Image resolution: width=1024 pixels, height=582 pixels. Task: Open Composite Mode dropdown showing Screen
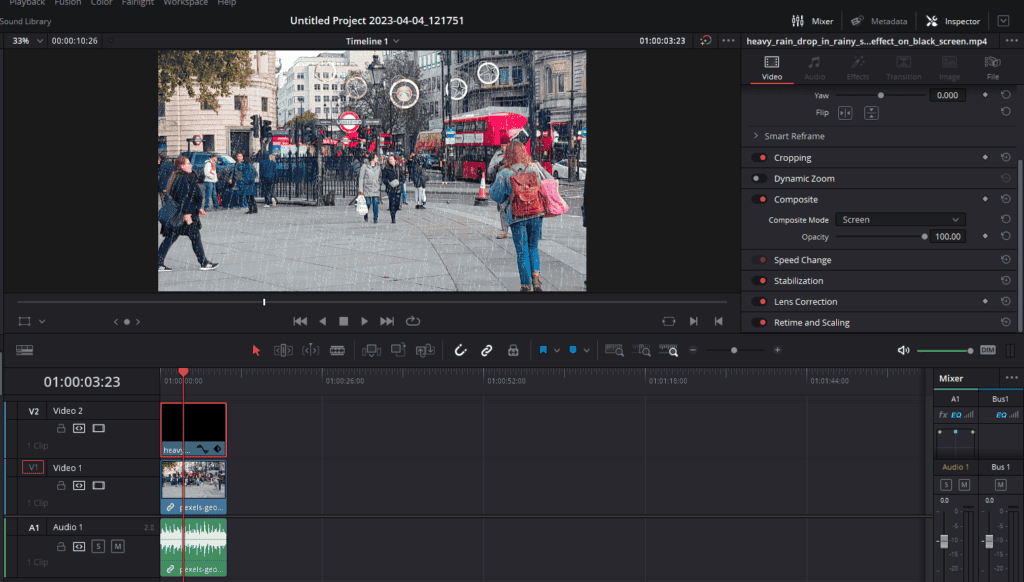(x=900, y=219)
